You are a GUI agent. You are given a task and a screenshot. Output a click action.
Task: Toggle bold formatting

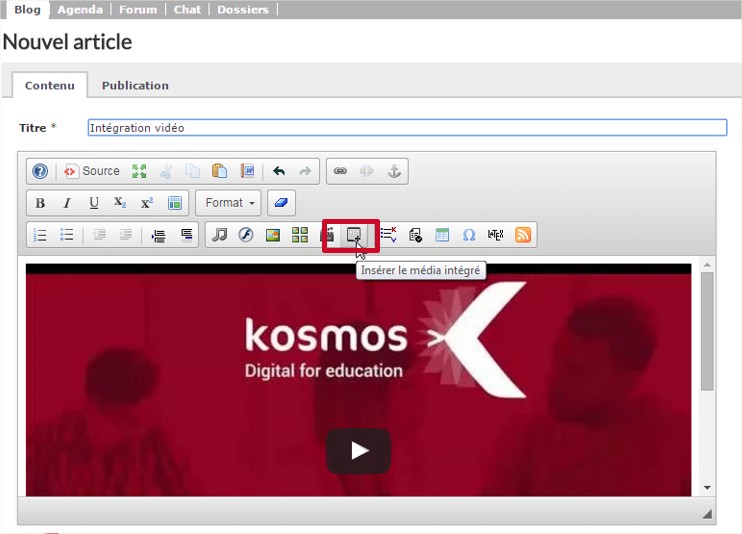(40, 203)
